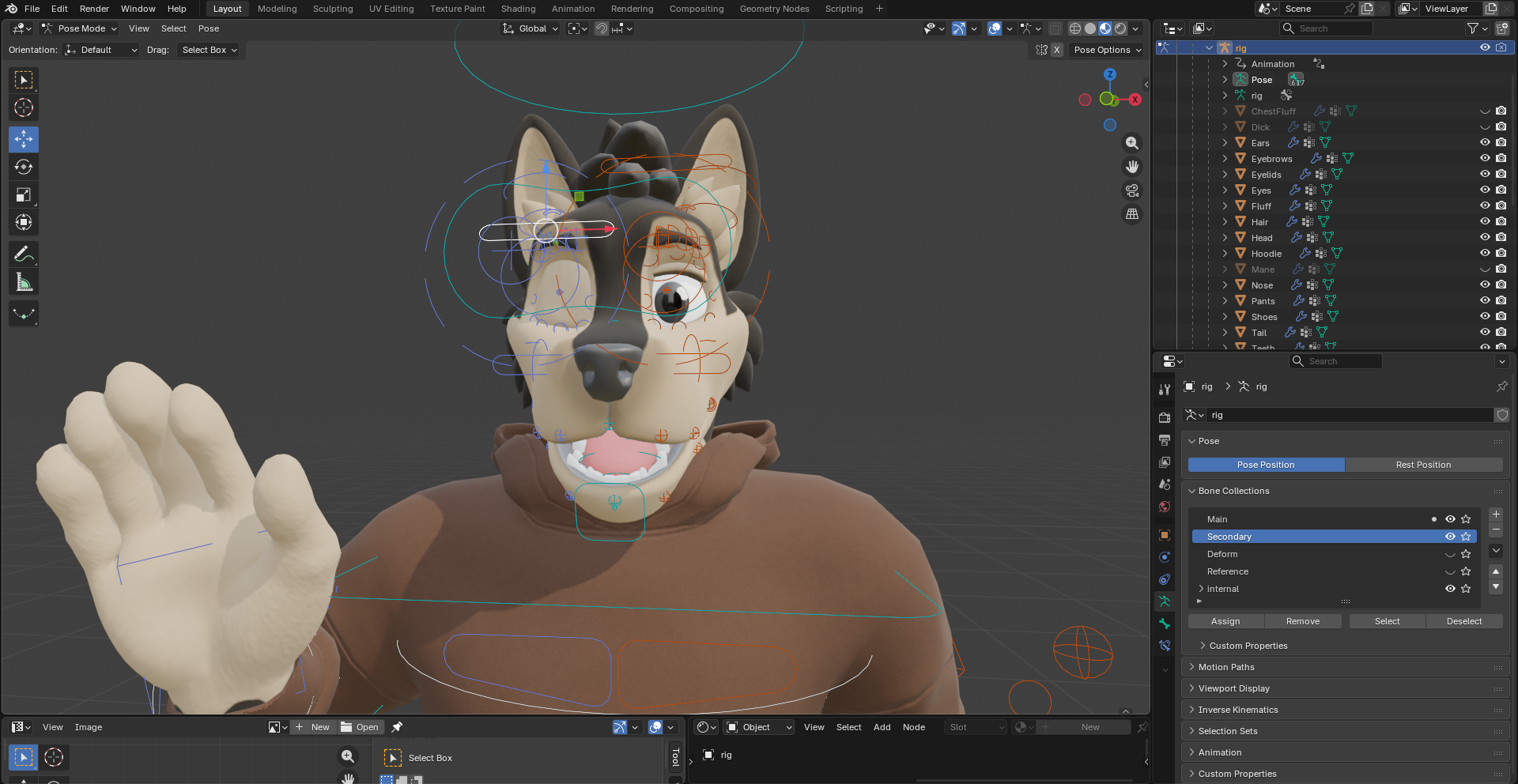The height and width of the screenshot is (784, 1518).
Task: Open the Render menu
Action: pyautogui.click(x=94, y=9)
